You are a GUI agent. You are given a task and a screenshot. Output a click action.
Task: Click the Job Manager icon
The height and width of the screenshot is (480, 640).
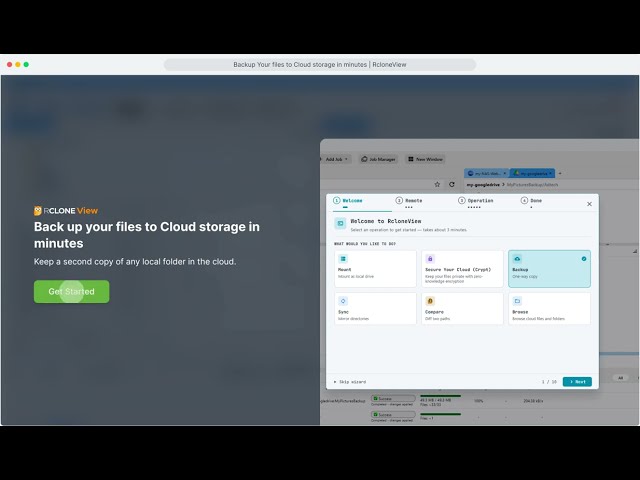tap(364, 159)
